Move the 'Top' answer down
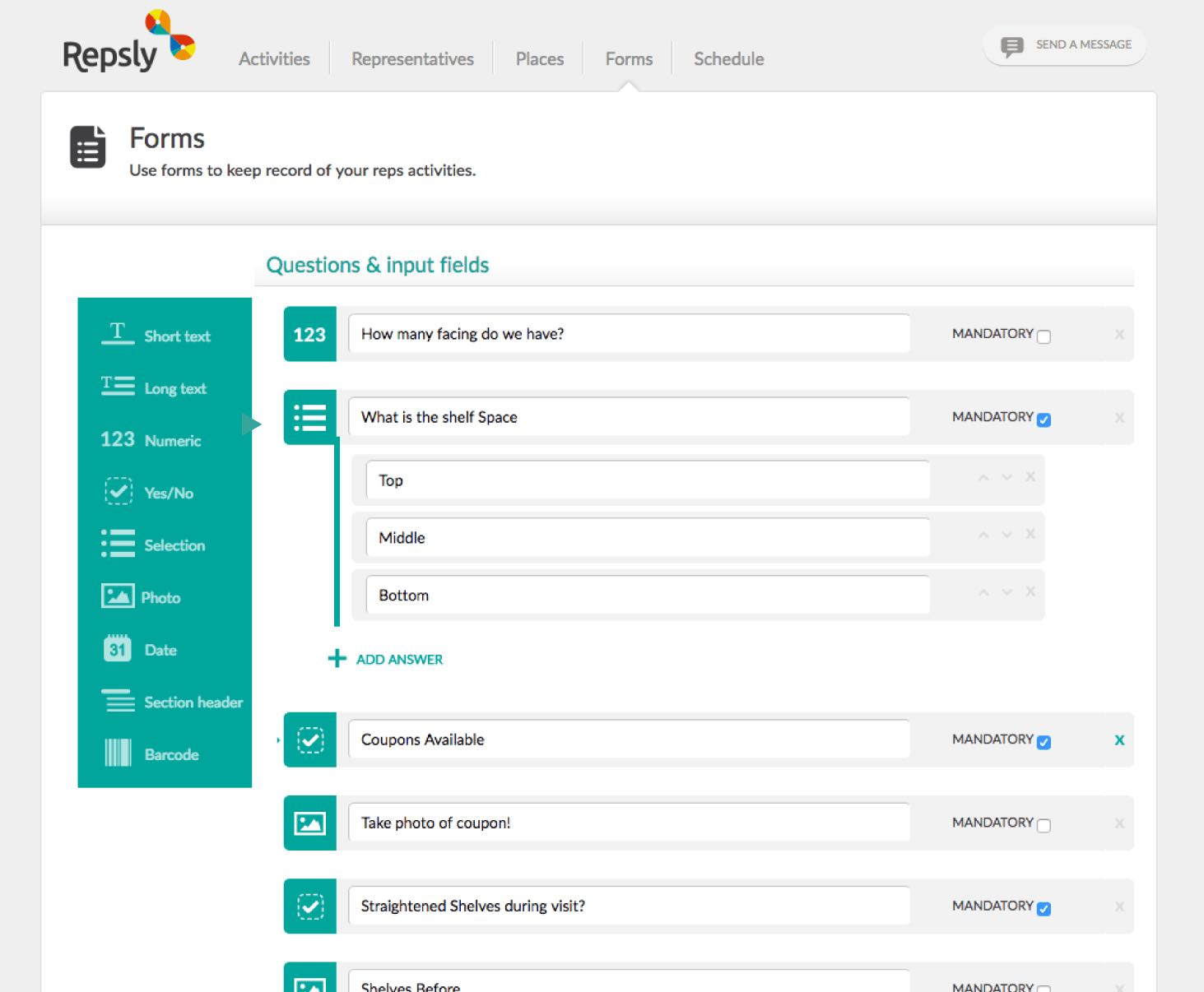The image size is (1204, 992). pos(1006,476)
